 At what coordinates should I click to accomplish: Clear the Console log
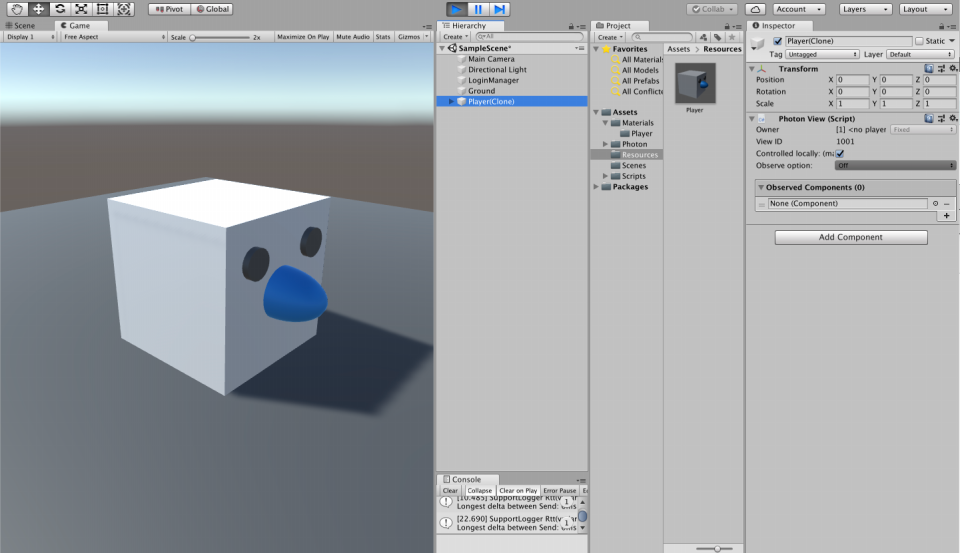450,491
